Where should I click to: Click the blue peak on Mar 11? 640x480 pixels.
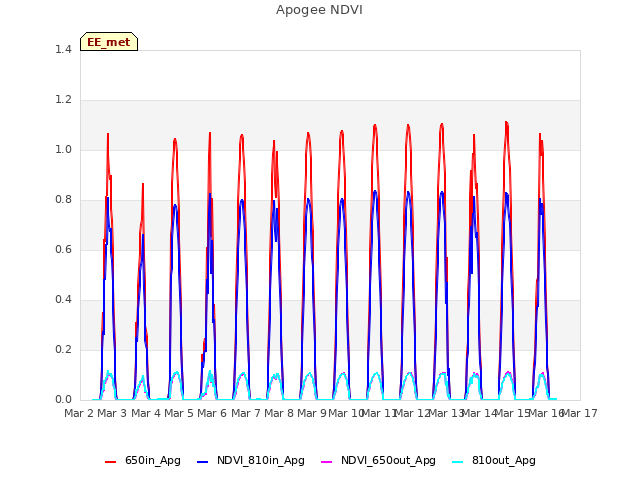click(x=375, y=191)
